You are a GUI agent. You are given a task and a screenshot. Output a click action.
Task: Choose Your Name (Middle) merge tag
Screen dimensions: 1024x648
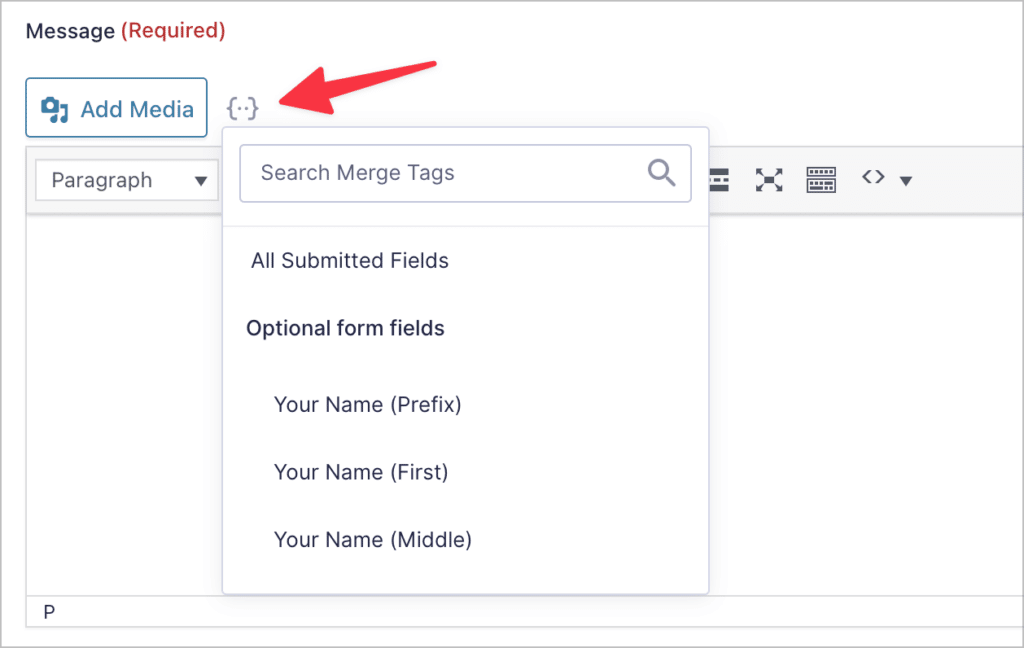point(373,540)
